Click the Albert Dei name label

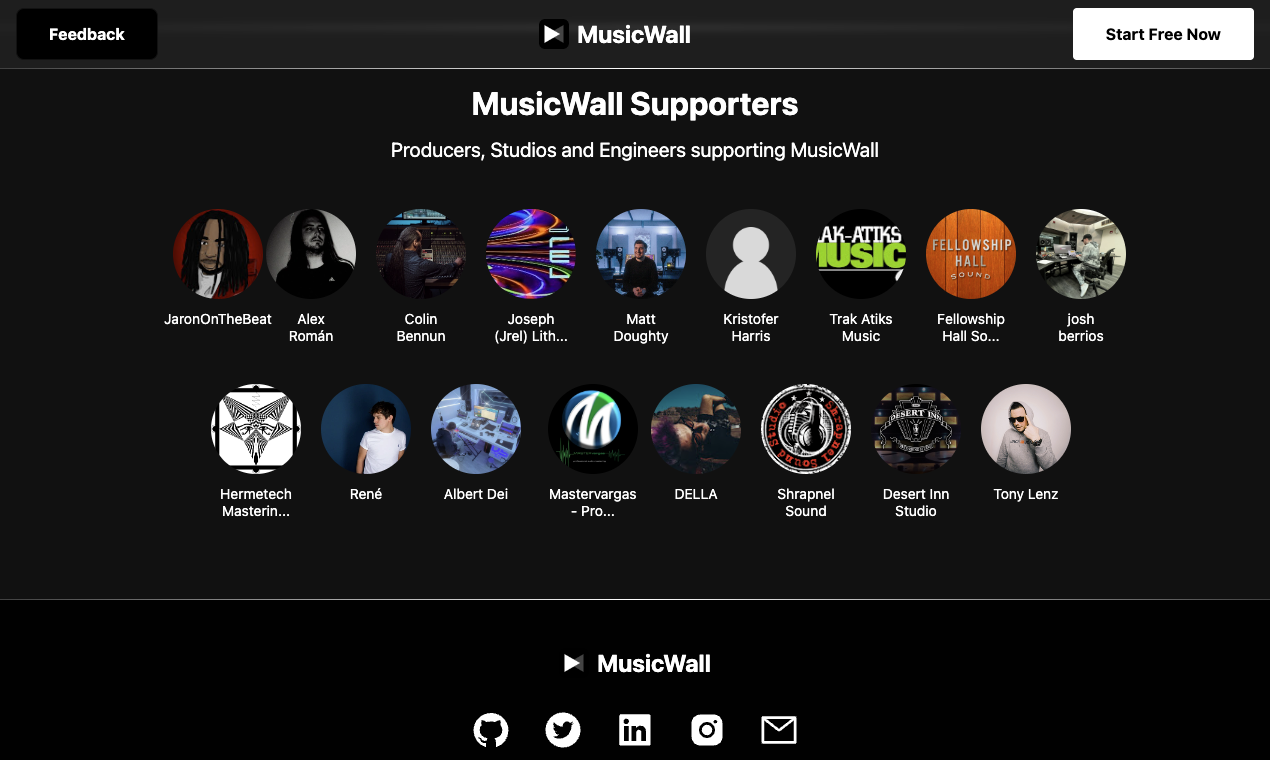(476, 494)
